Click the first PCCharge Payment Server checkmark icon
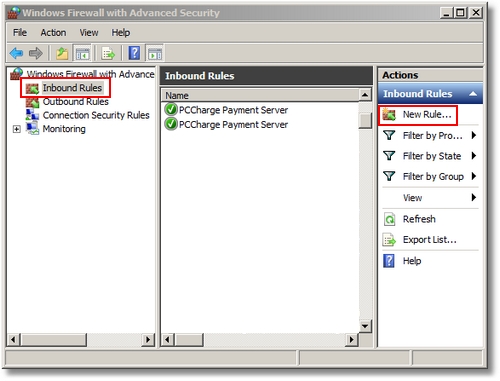Viewport: 500px width, 381px height. pyautogui.click(x=171, y=109)
